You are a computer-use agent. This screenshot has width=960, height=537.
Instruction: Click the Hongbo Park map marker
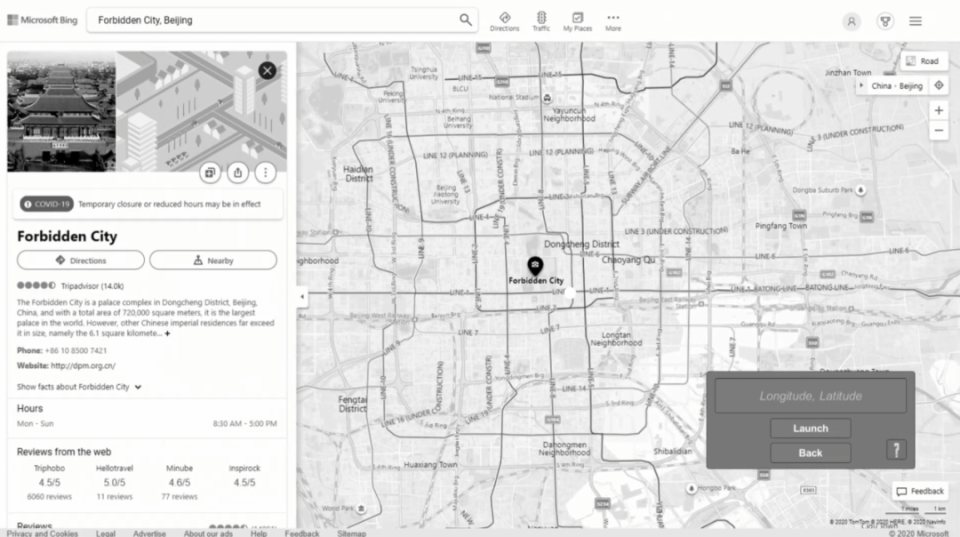(x=691, y=488)
